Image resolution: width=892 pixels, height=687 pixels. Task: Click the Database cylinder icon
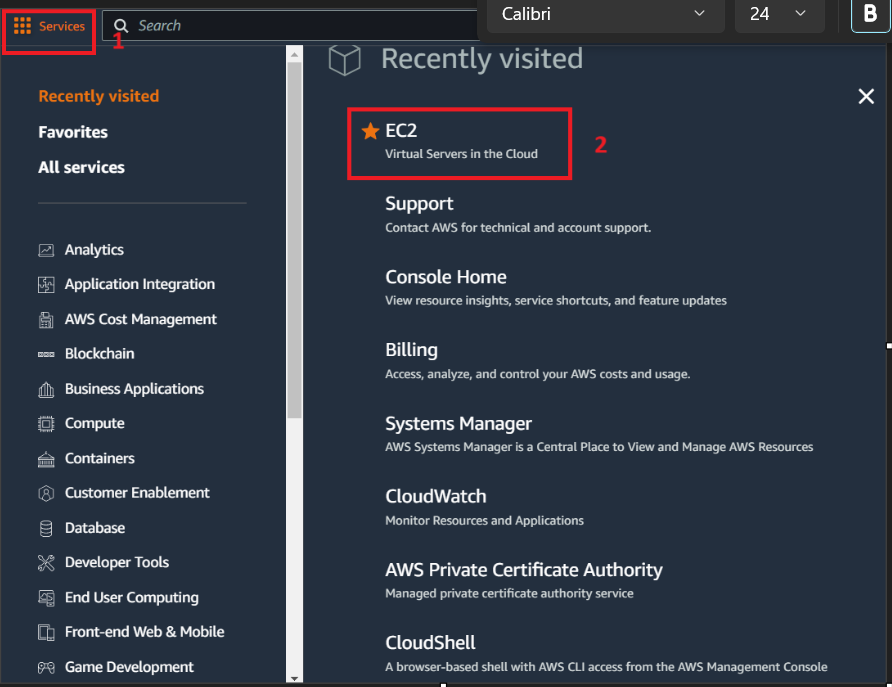pos(46,528)
